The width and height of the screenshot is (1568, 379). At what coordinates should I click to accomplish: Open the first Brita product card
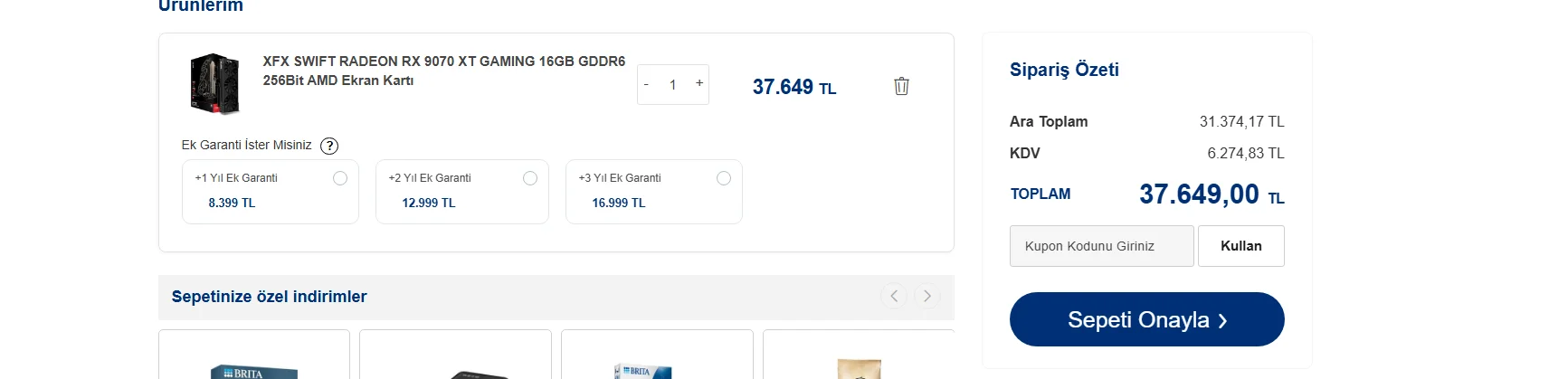click(254, 355)
